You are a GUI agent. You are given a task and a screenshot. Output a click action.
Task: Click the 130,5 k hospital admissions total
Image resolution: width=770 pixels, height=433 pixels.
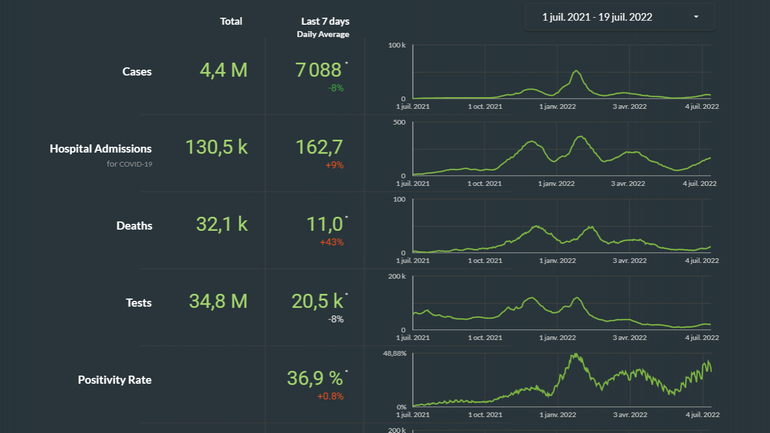[216, 147]
